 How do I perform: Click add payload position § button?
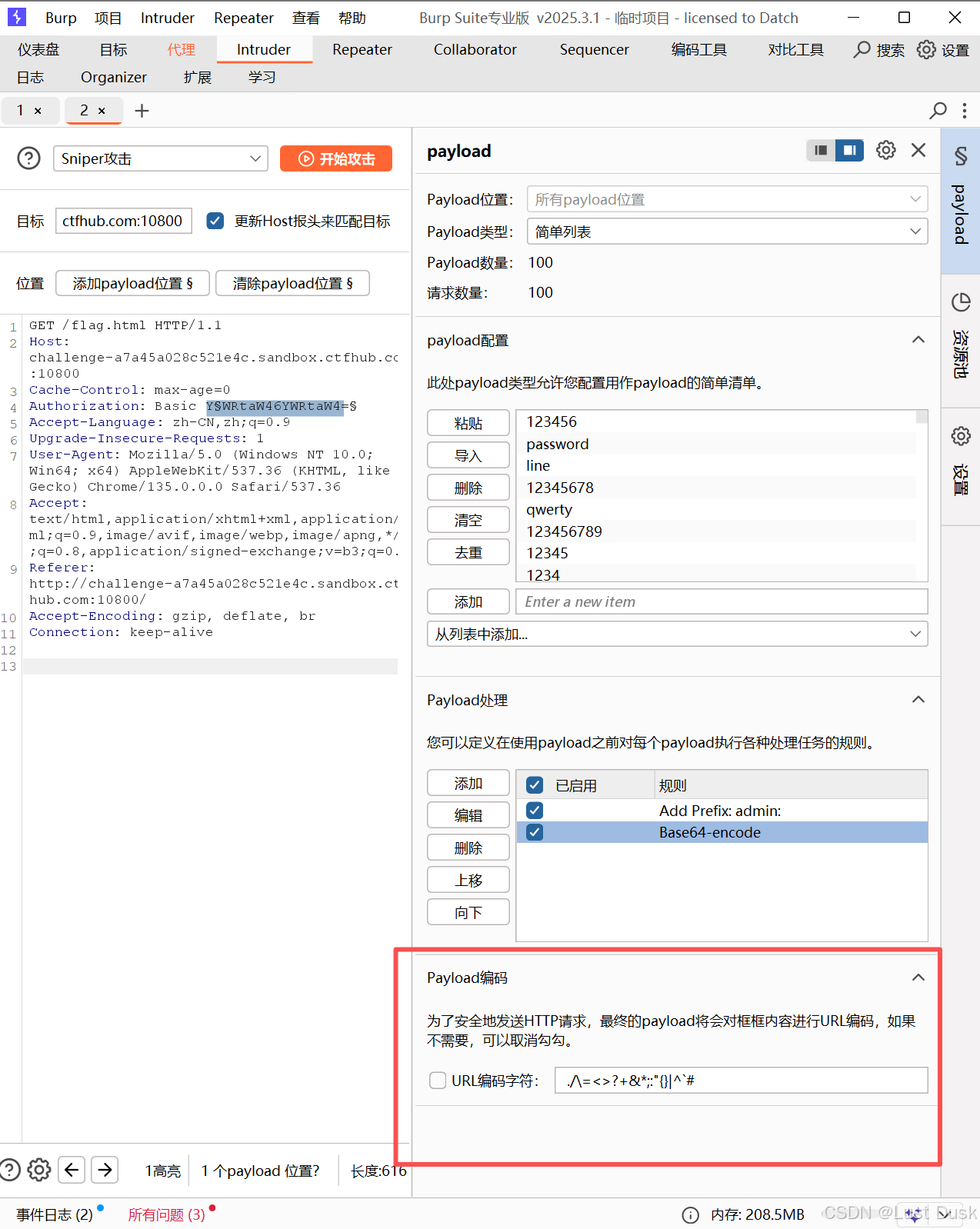point(132,283)
